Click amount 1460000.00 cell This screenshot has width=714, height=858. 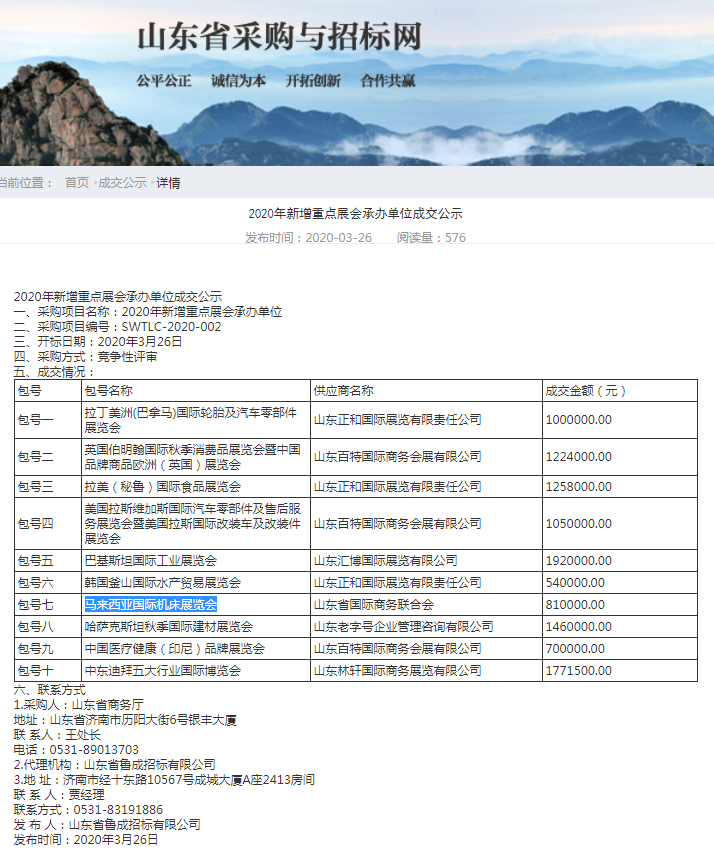[620, 627]
